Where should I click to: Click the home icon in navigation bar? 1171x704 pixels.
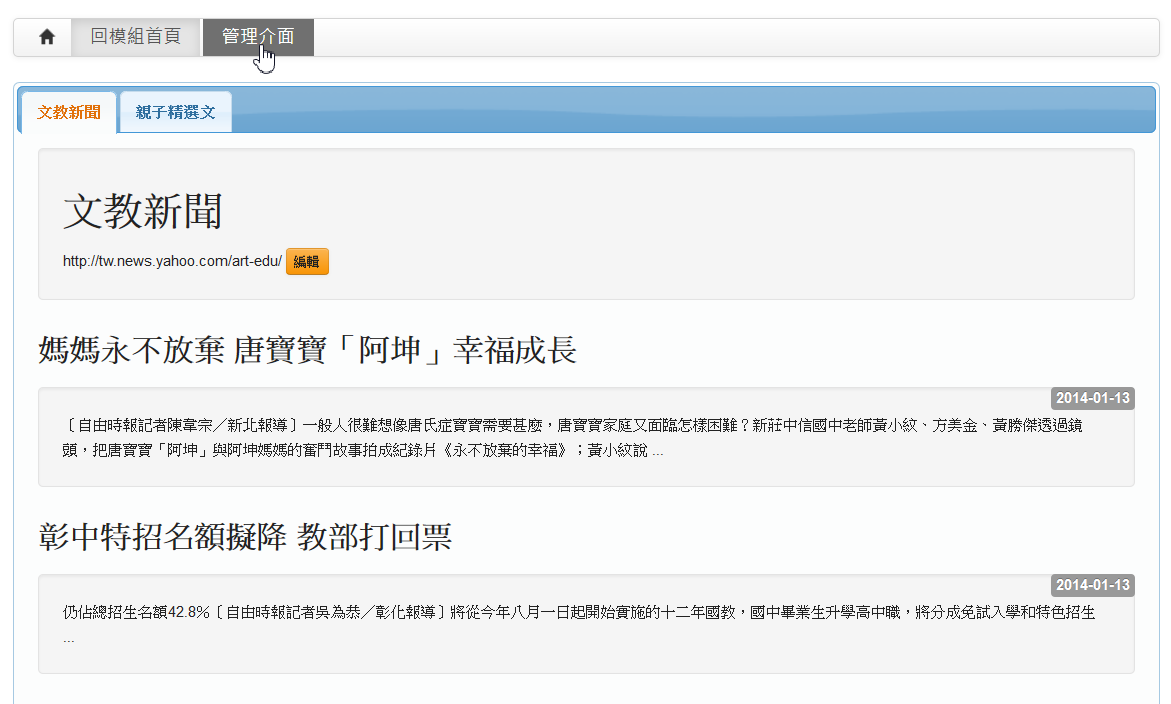46,37
